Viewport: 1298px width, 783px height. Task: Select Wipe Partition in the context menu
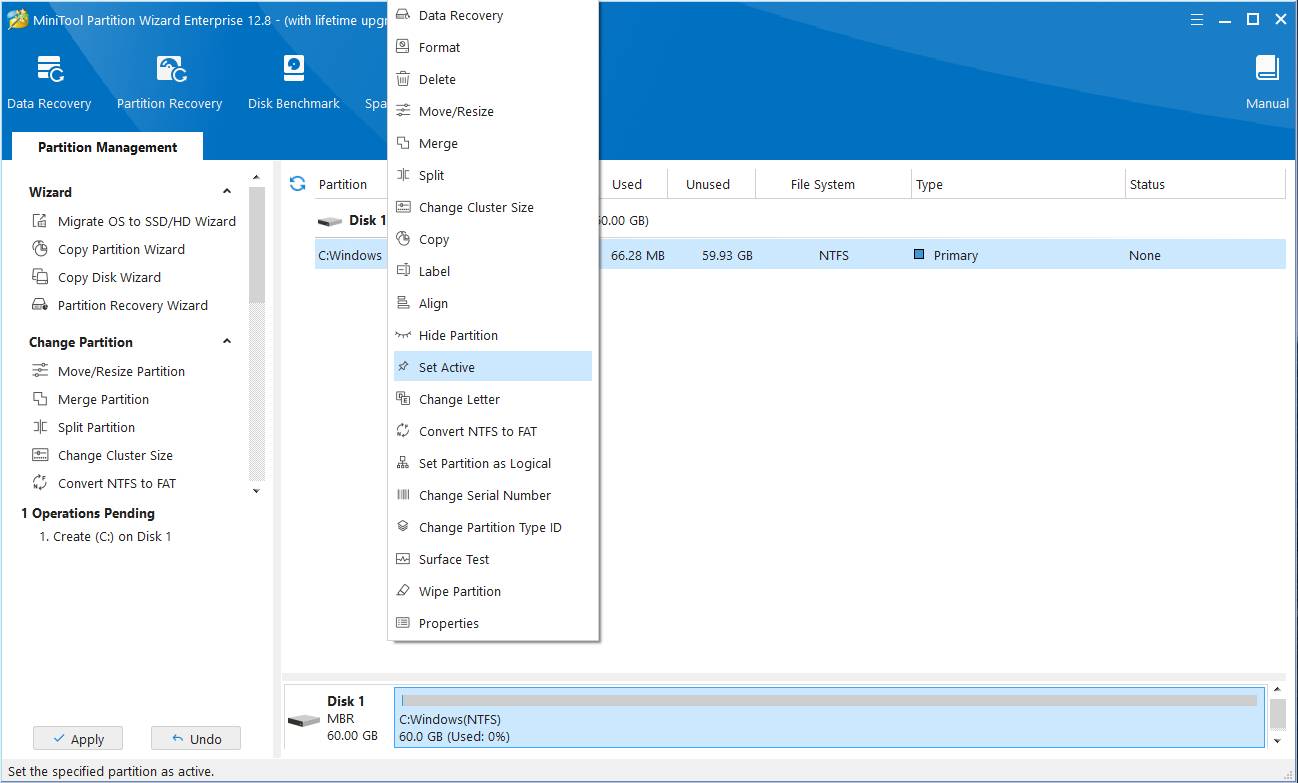tap(459, 591)
